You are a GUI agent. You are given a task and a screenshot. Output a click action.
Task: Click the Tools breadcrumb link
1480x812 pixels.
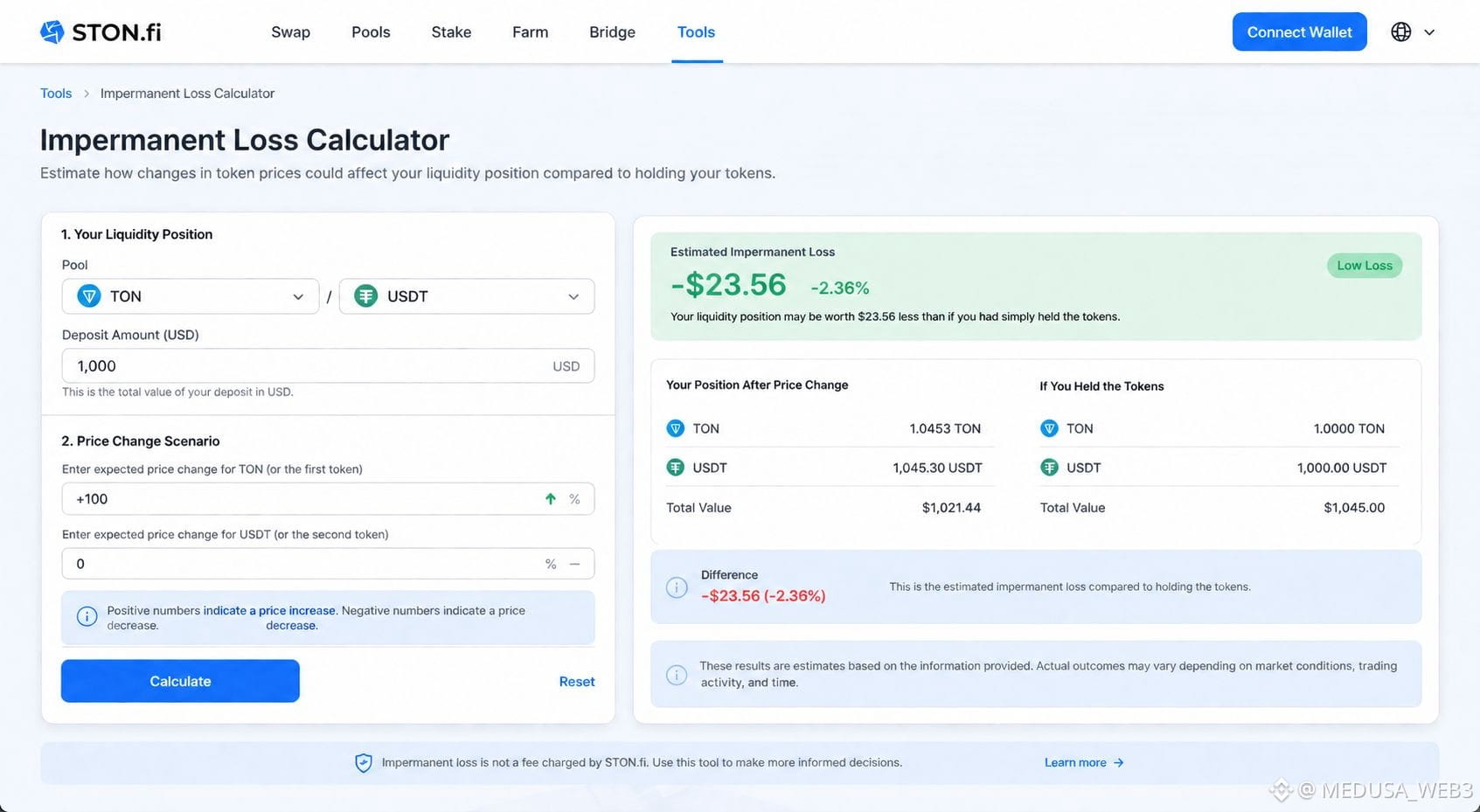click(x=56, y=94)
